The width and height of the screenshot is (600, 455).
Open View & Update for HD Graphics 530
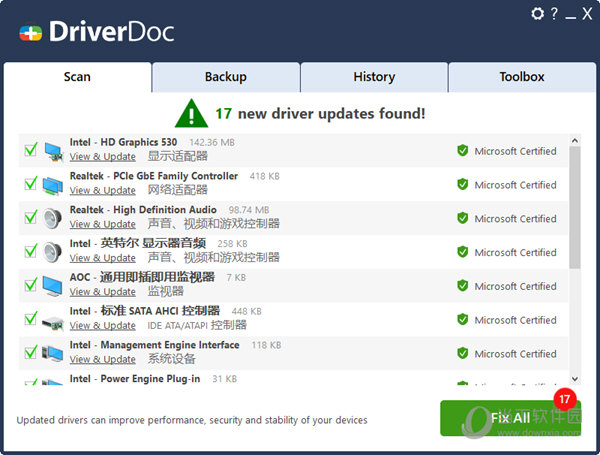pyautogui.click(x=103, y=157)
